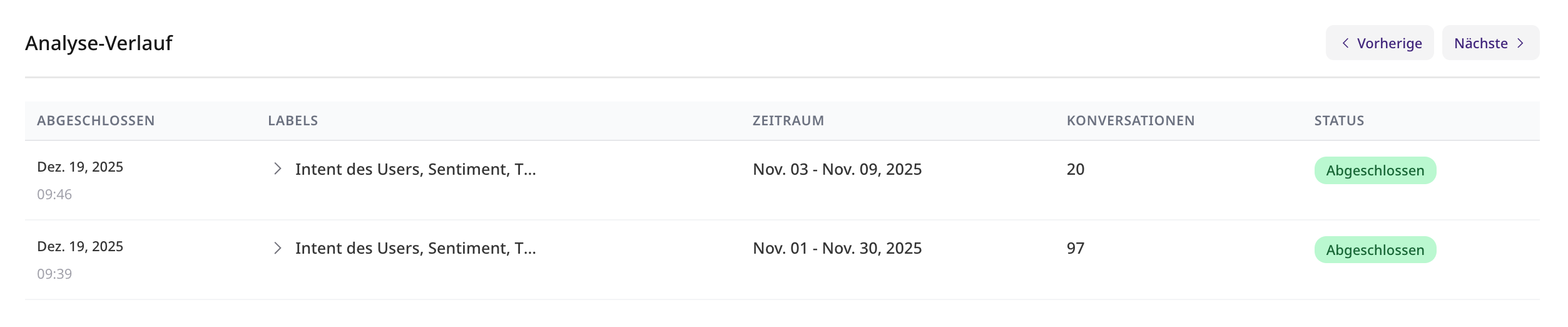Click the labels text in the 09:46 row

click(x=415, y=169)
